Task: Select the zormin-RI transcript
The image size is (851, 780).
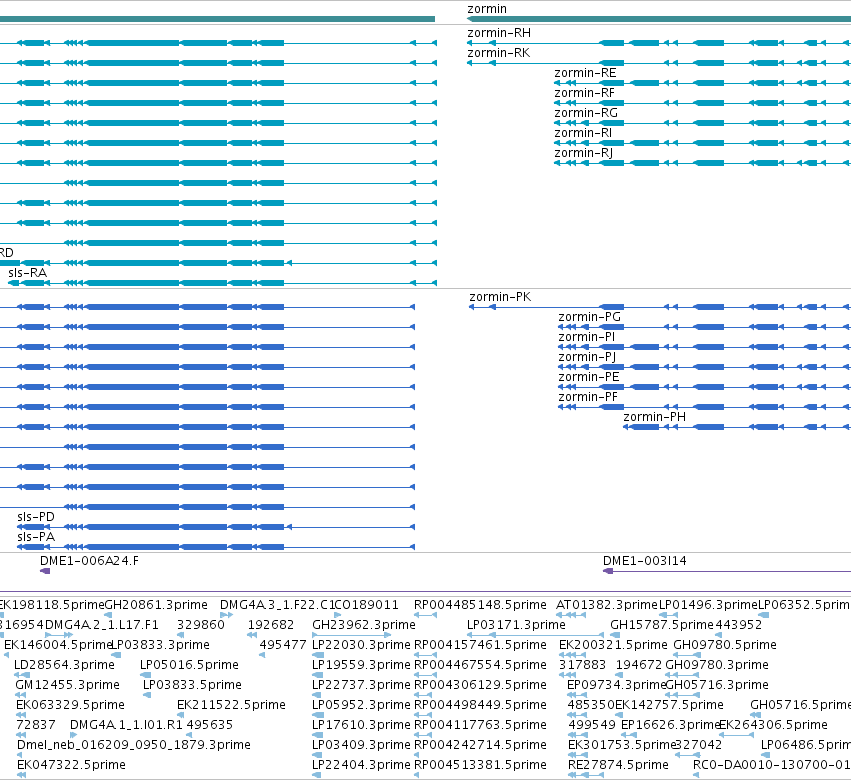Action: [x=702, y=143]
